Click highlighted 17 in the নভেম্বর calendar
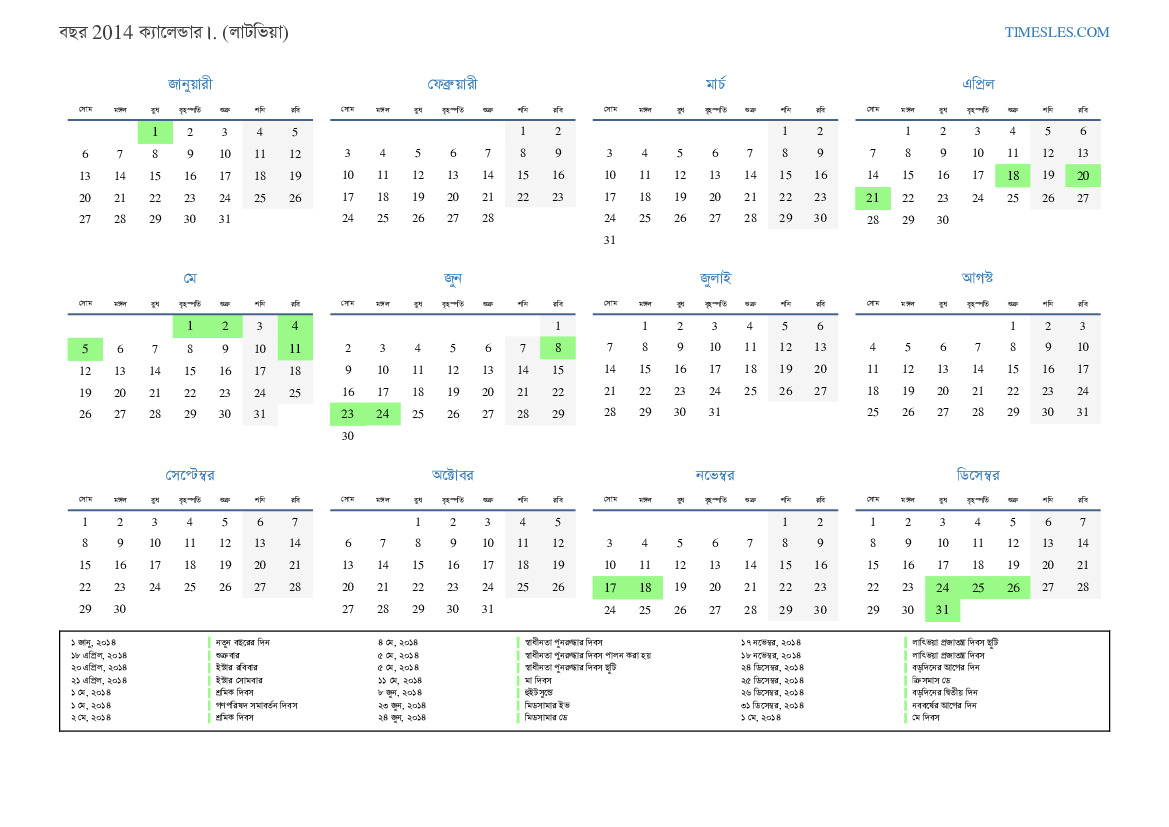The width and height of the screenshot is (1169, 827). pyautogui.click(x=610, y=588)
